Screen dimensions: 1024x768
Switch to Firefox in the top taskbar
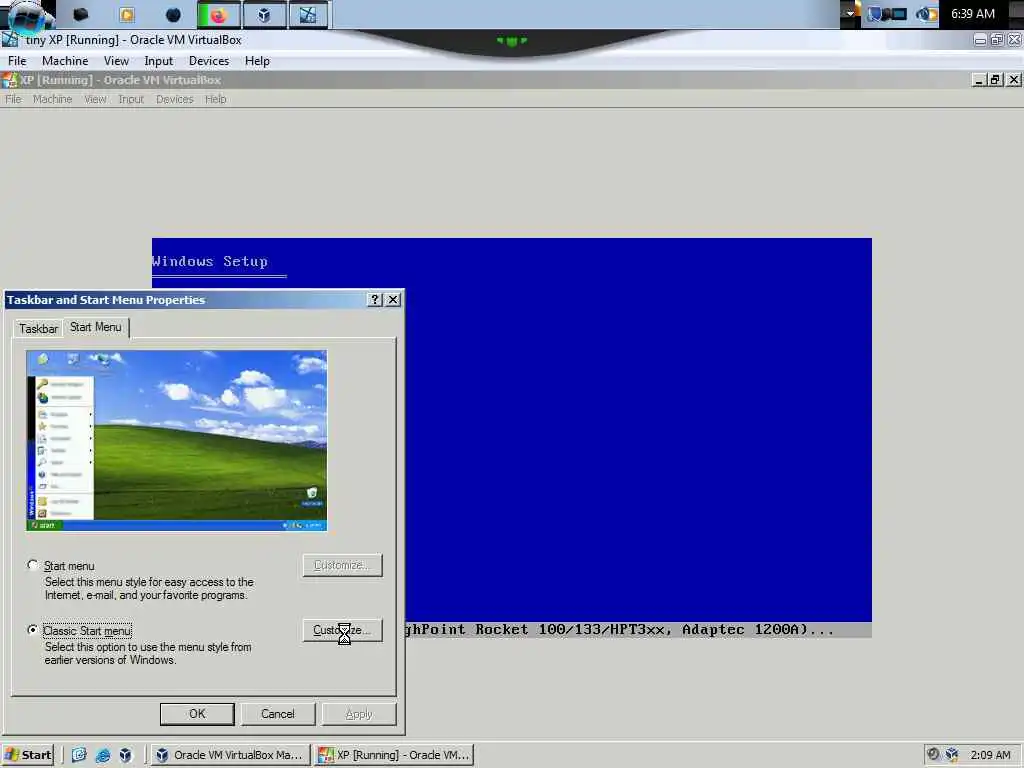(218, 14)
